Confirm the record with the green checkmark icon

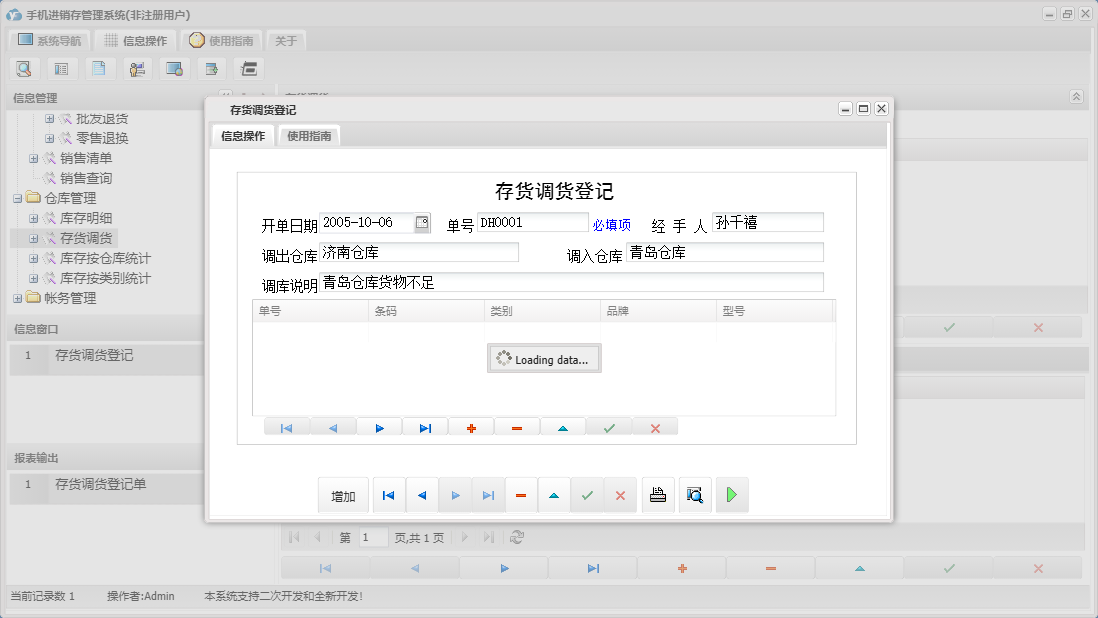click(587, 494)
